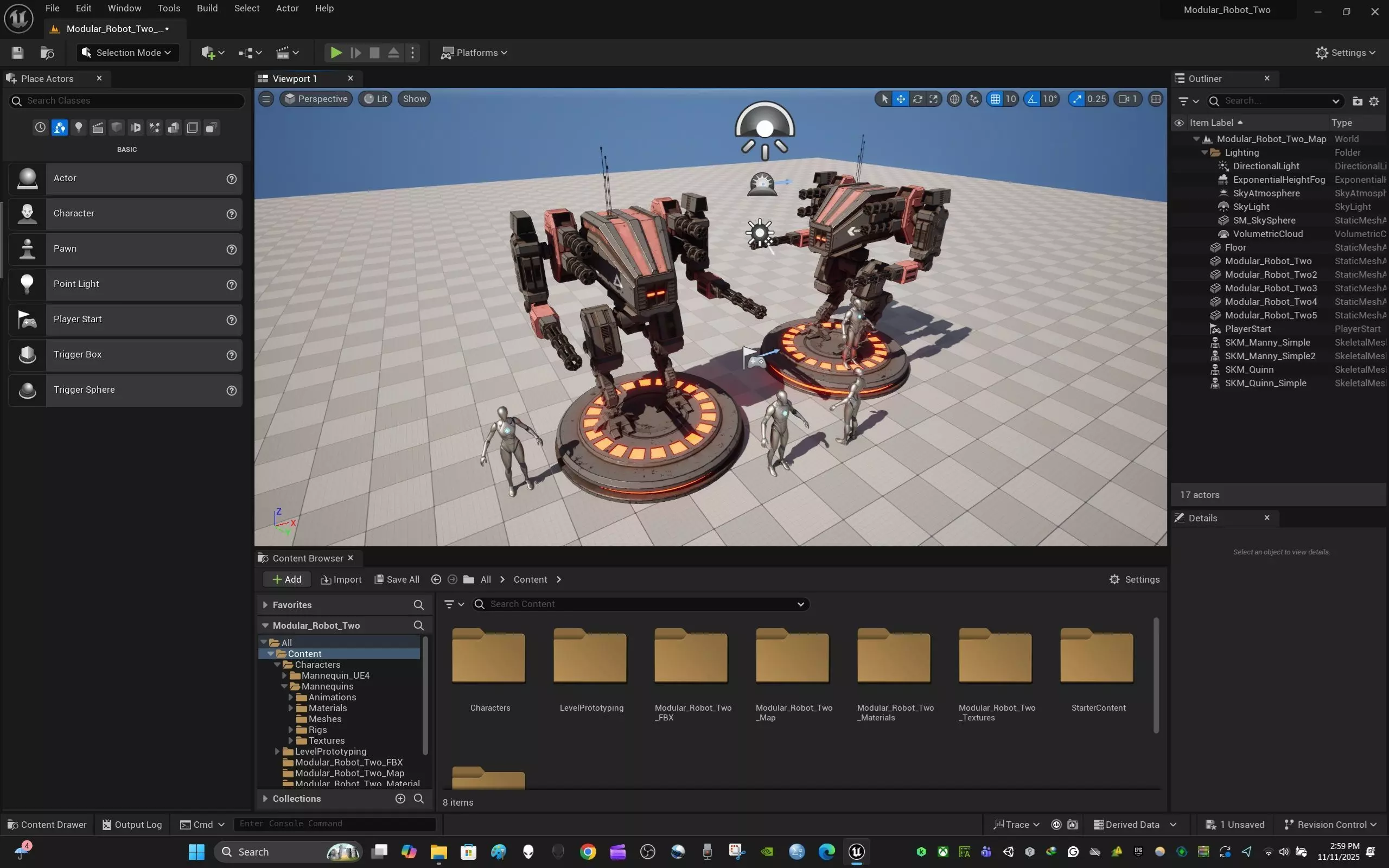
Task: Add a new collection with the plus icon
Action: pyautogui.click(x=400, y=799)
